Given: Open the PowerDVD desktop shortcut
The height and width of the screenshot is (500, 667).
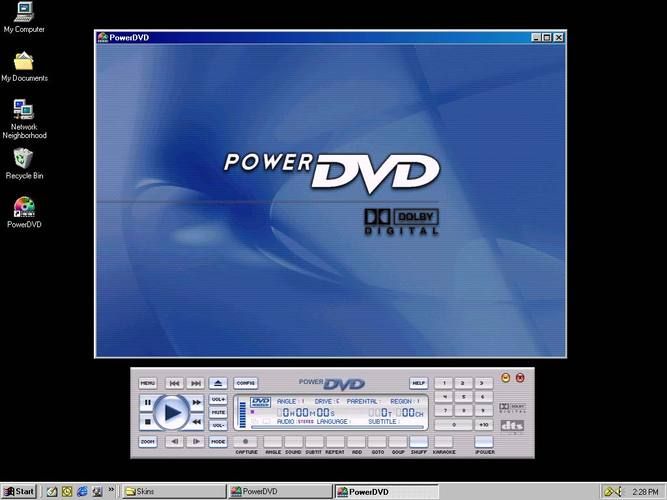Looking at the screenshot, I should (24, 208).
